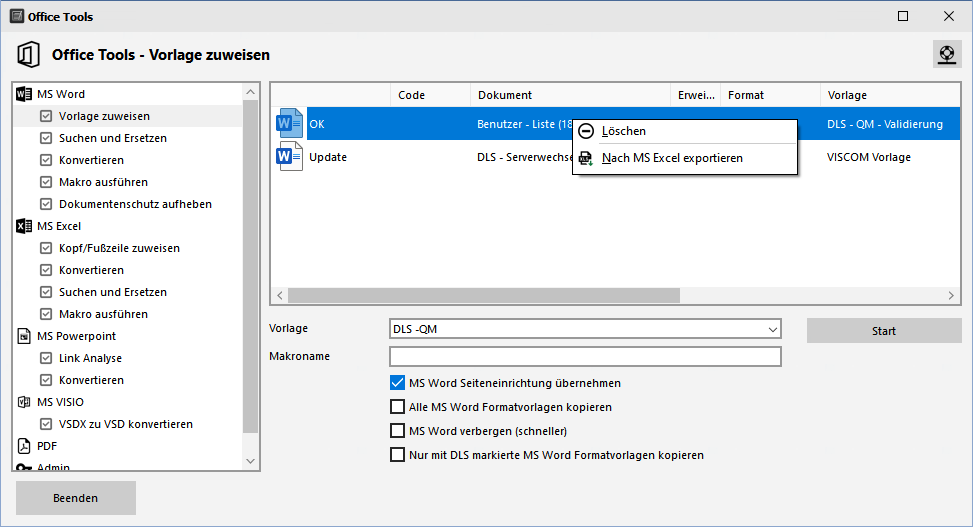Select Kopf/Fußzeile zuweisen item
Viewport: 973px width, 527px height.
coord(119,248)
